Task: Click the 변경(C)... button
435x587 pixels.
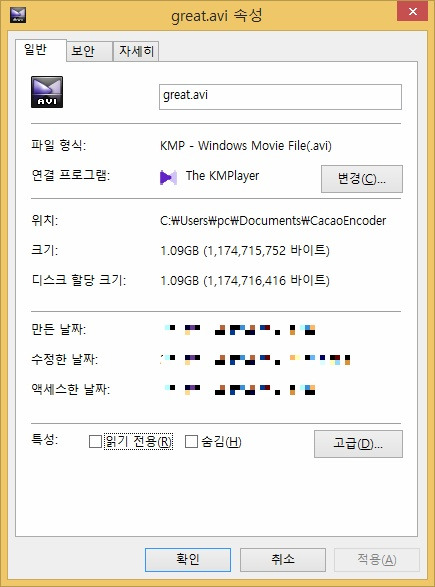Action: [362, 179]
